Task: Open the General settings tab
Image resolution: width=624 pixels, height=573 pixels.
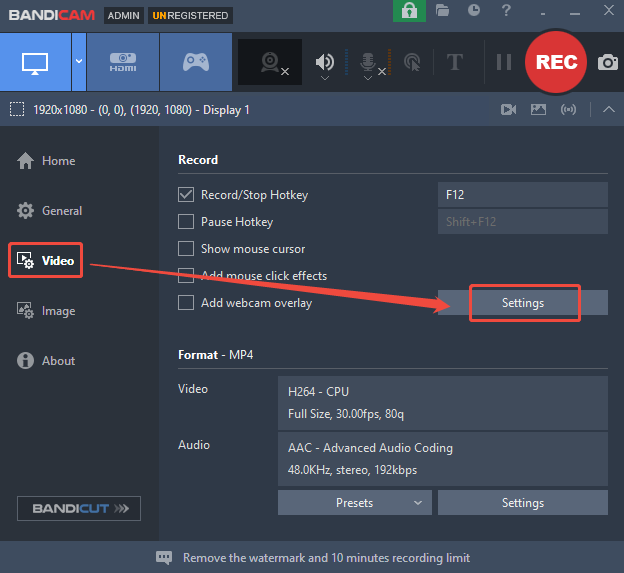Action: tap(49, 210)
